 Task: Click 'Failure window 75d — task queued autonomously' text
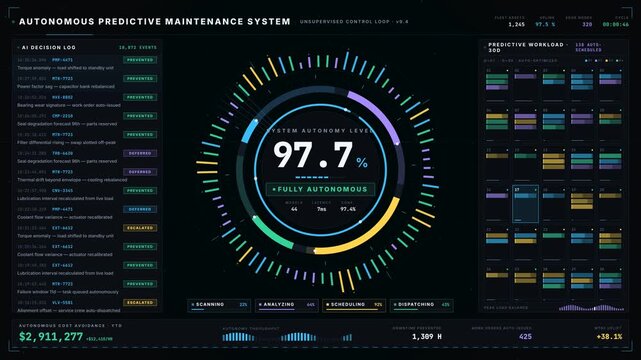68,292
